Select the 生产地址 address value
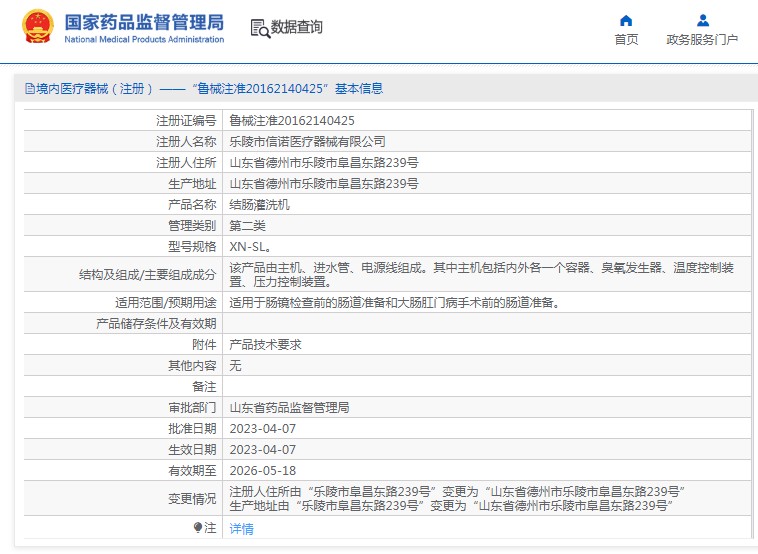 coord(324,184)
